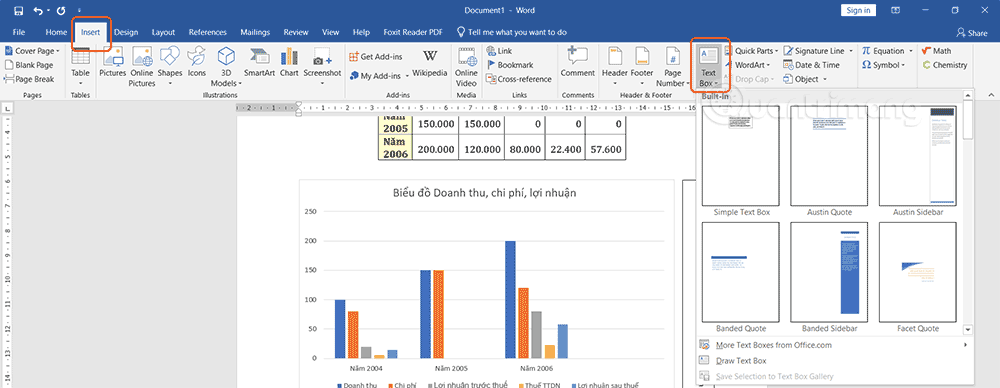Click Tell me what you want to do

coord(512,32)
